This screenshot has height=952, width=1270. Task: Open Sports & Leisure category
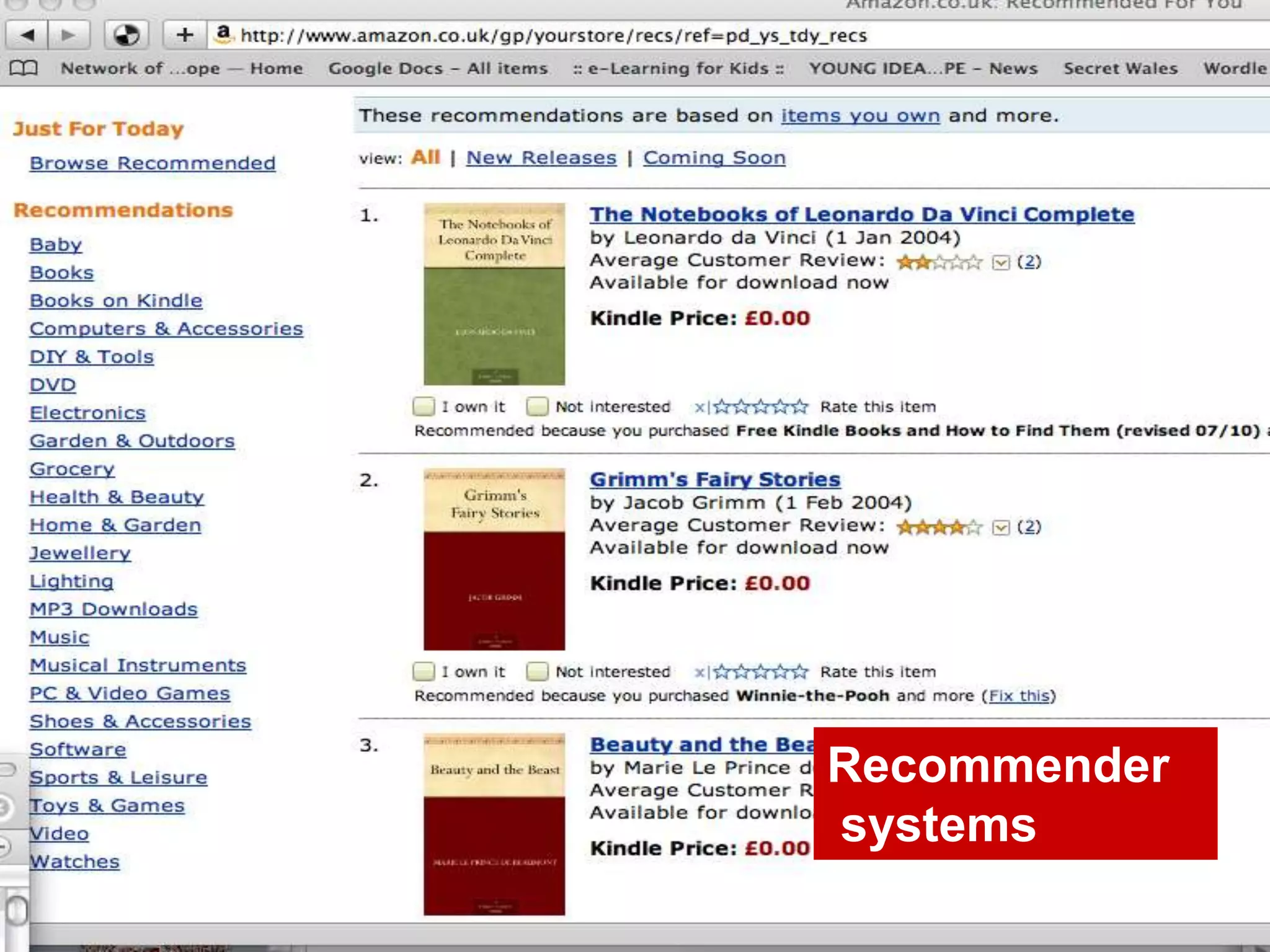(x=118, y=777)
